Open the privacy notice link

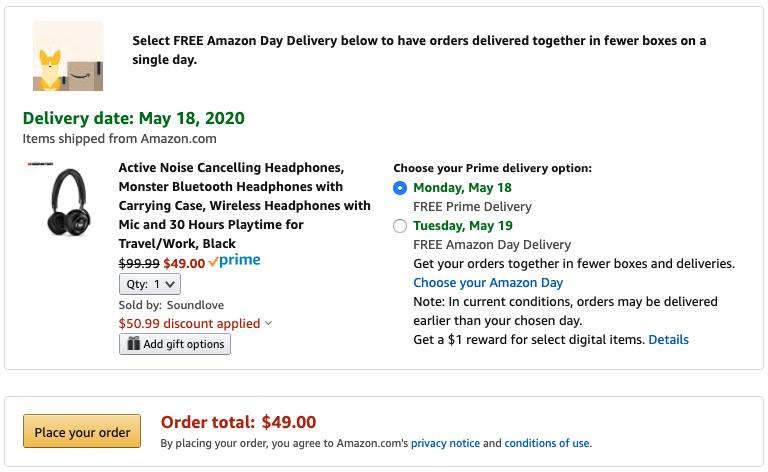[x=446, y=443]
